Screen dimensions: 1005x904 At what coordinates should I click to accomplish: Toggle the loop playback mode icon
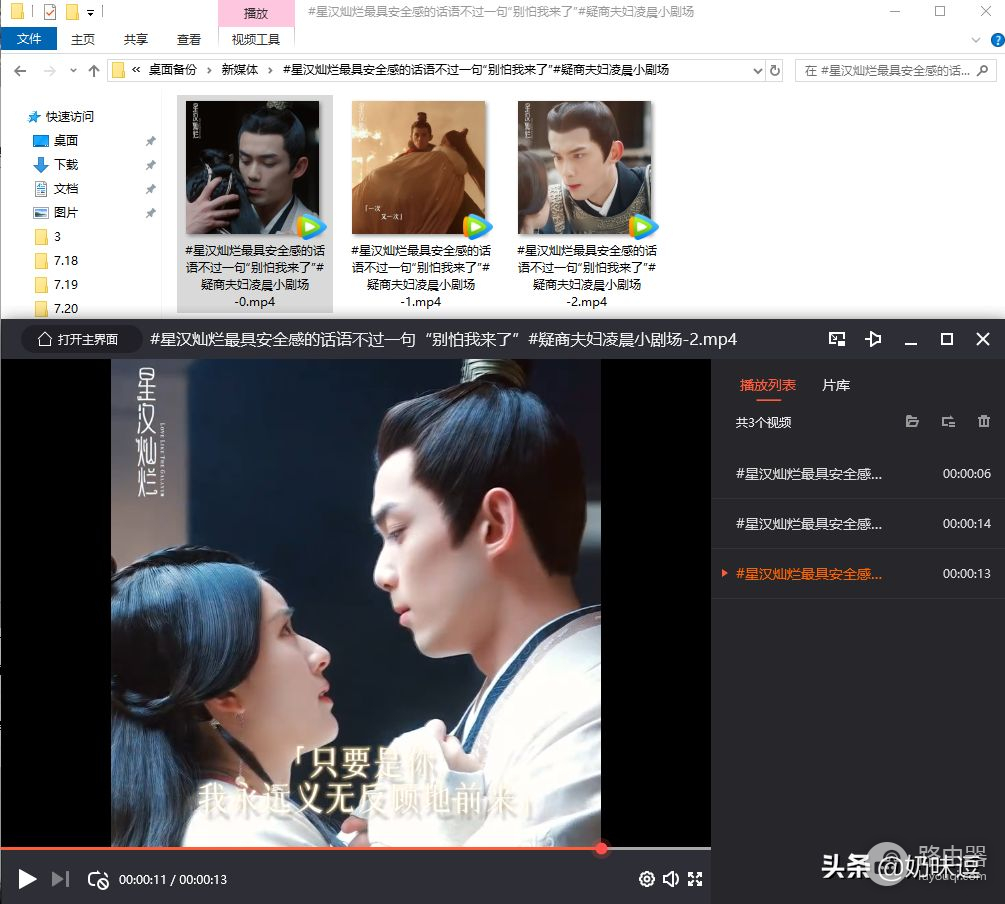tap(98, 880)
